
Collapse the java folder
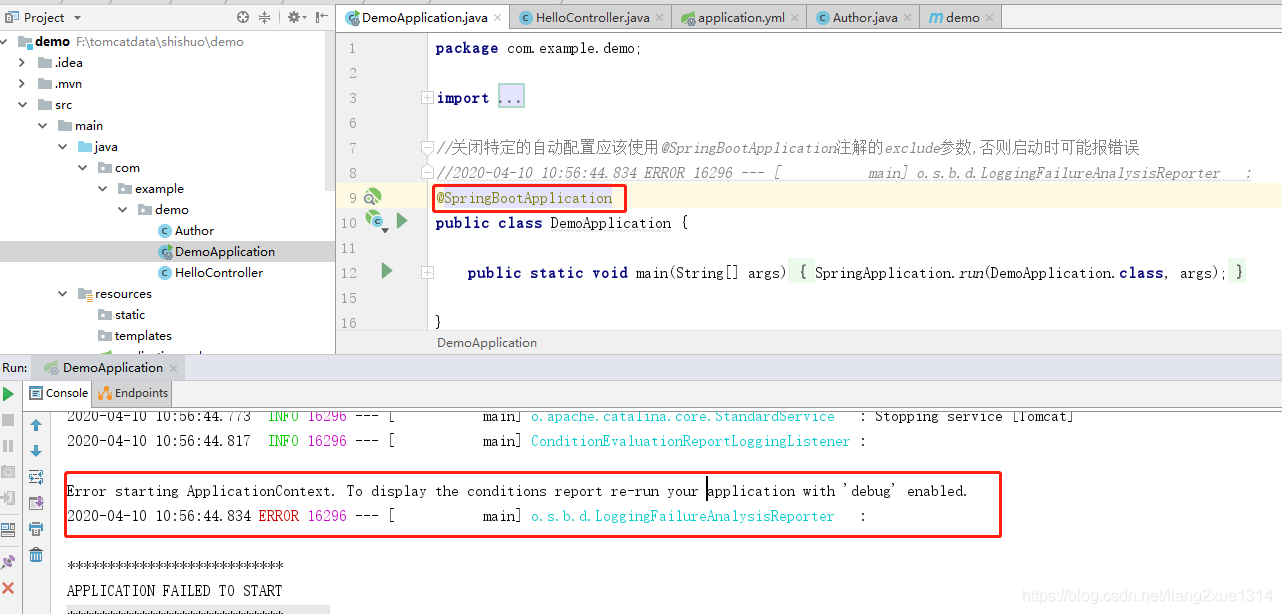pos(62,146)
